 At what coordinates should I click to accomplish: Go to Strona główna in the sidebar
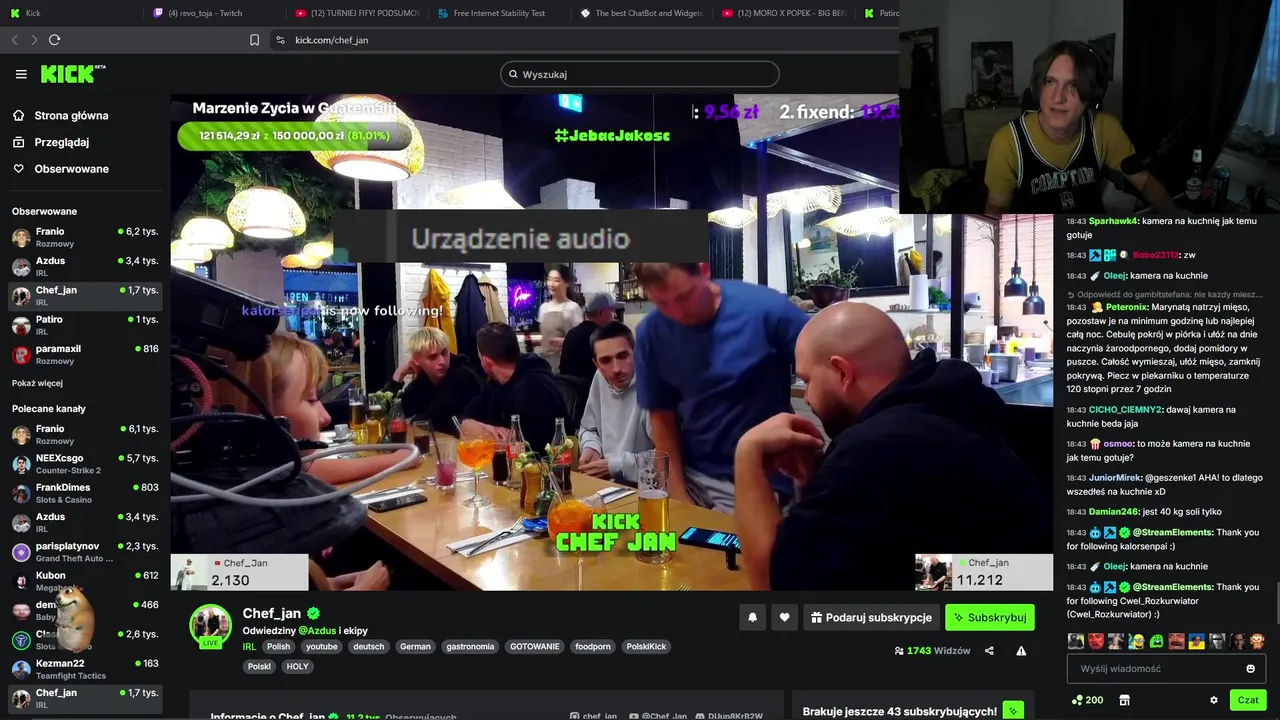(x=71, y=115)
